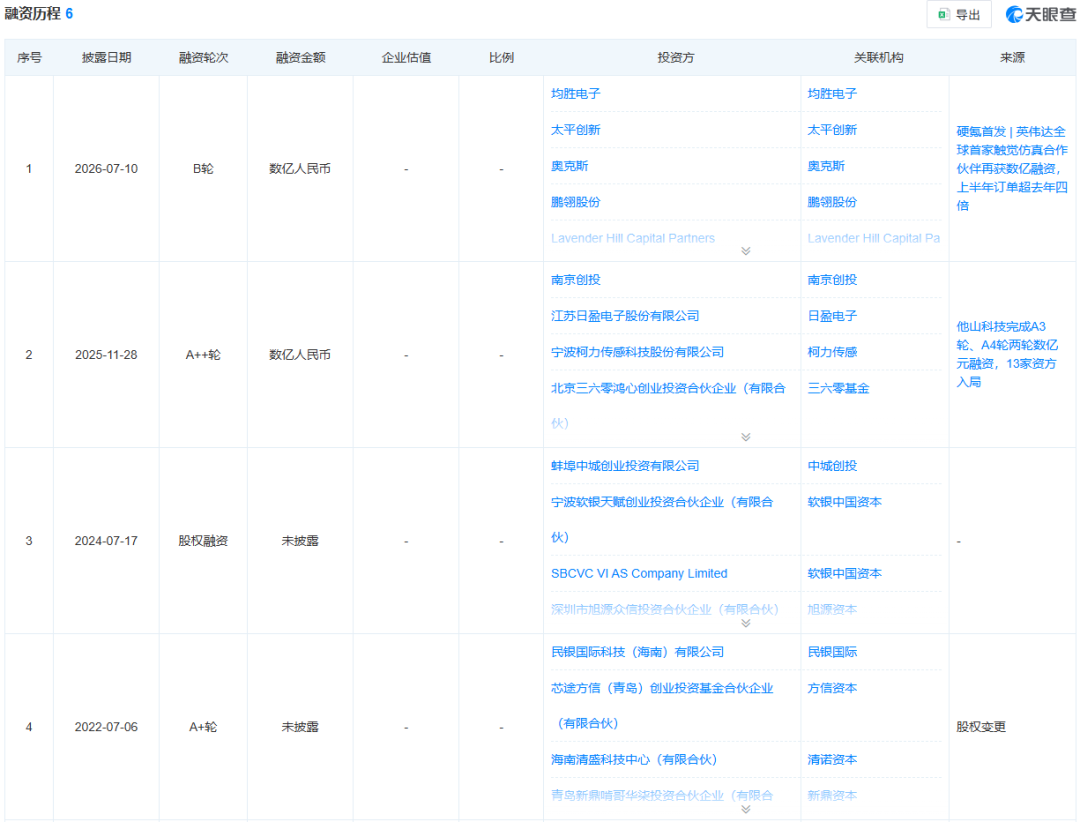Image resolution: width=1080 pixels, height=822 pixels.
Task: Open the 日盈电子 related institution link
Action: [832, 316]
